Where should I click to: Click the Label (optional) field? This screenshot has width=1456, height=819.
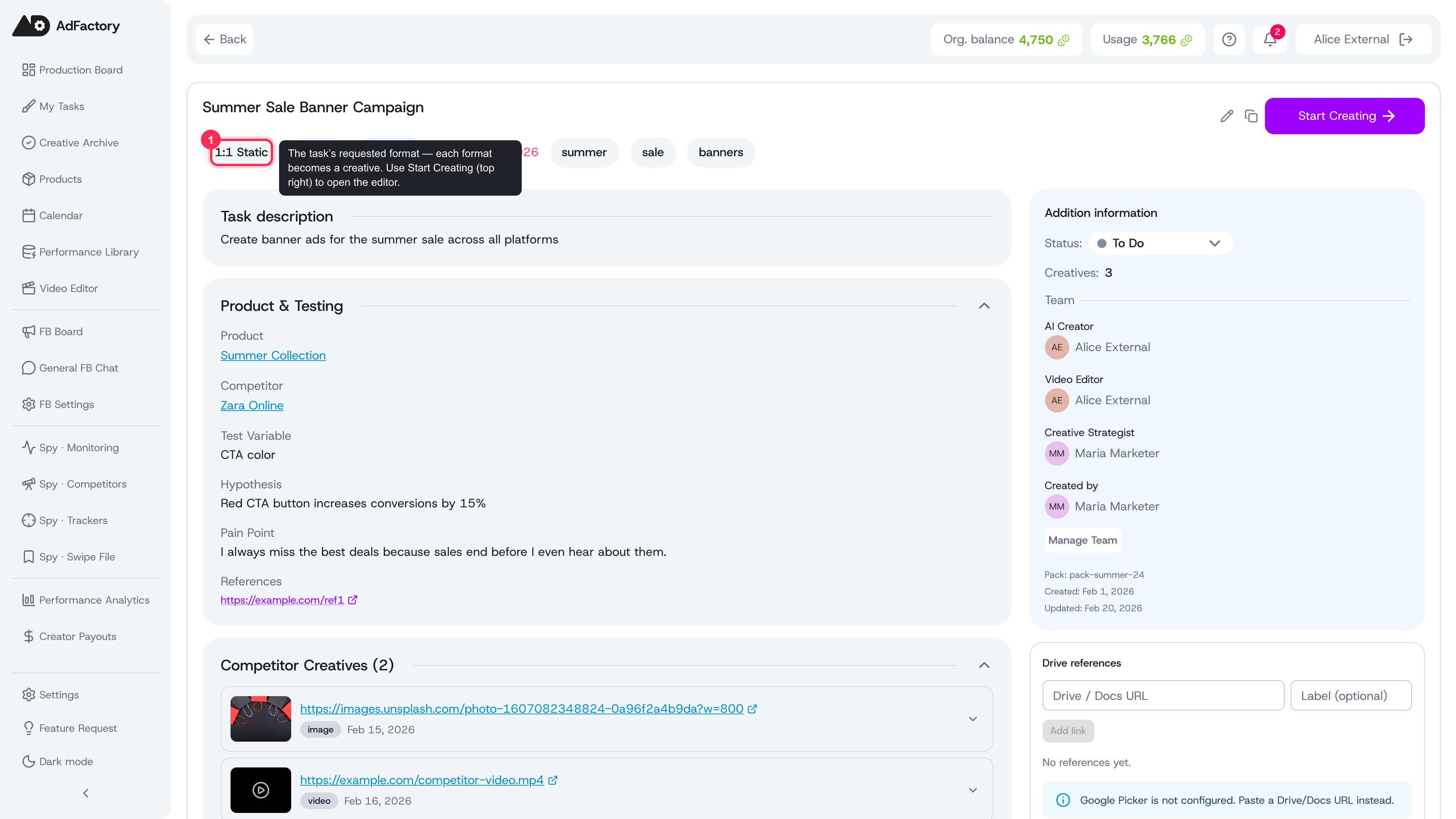tap(1351, 695)
